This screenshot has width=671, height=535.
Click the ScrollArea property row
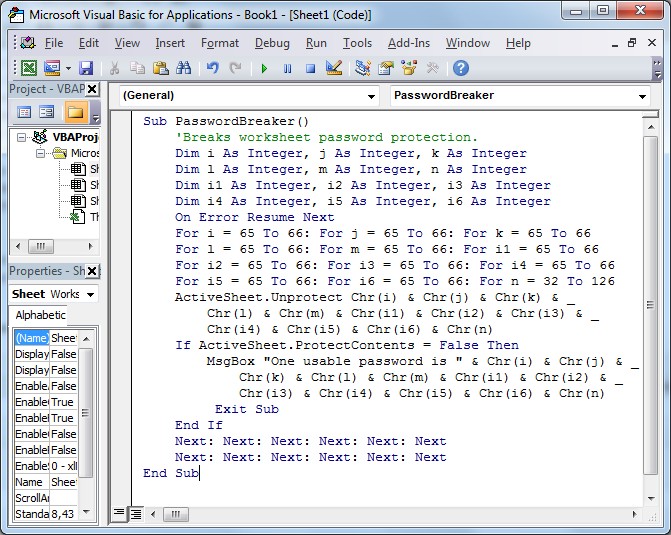pos(46,498)
